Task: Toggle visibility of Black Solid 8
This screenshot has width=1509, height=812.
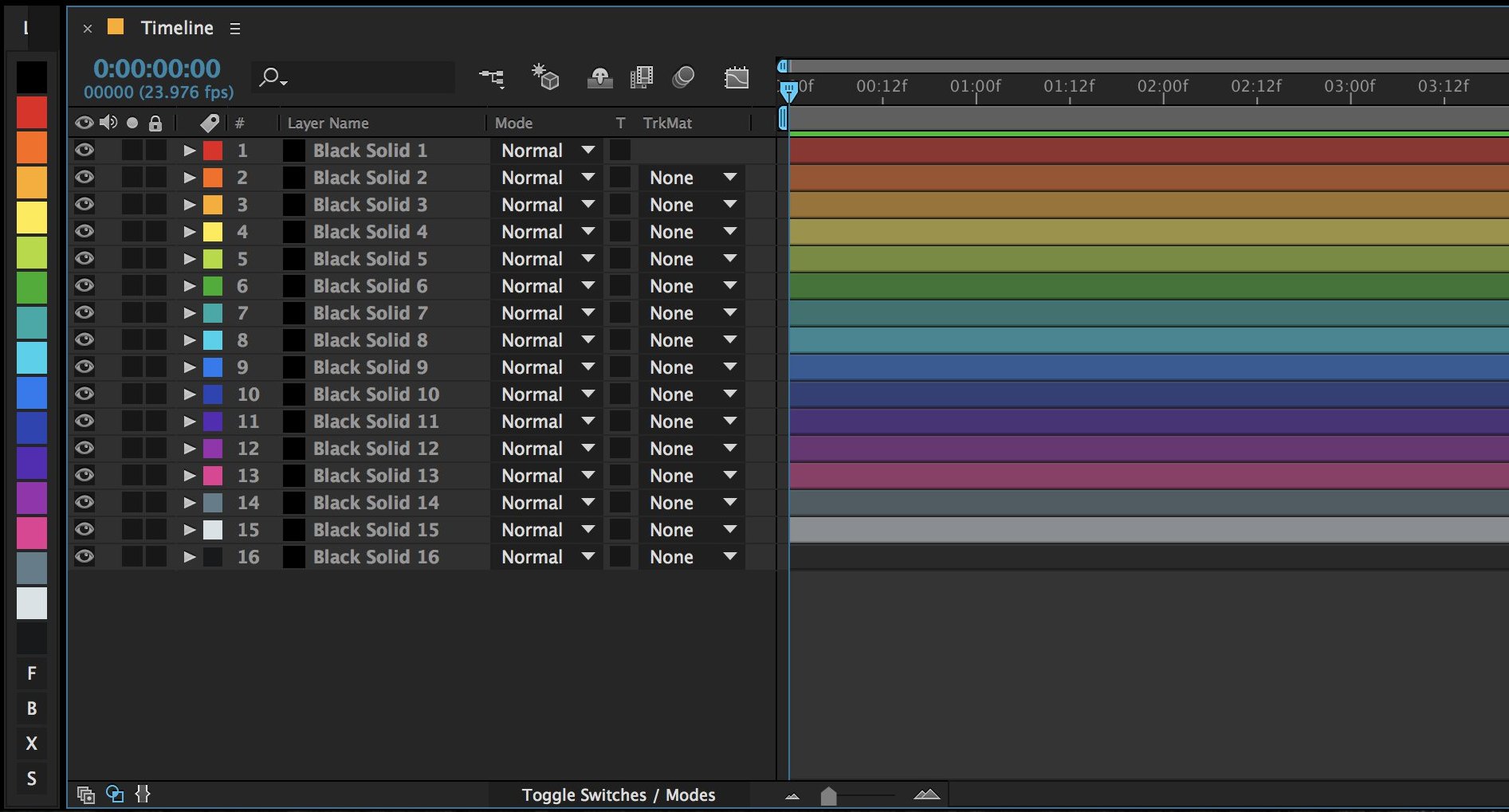Action: 84,339
